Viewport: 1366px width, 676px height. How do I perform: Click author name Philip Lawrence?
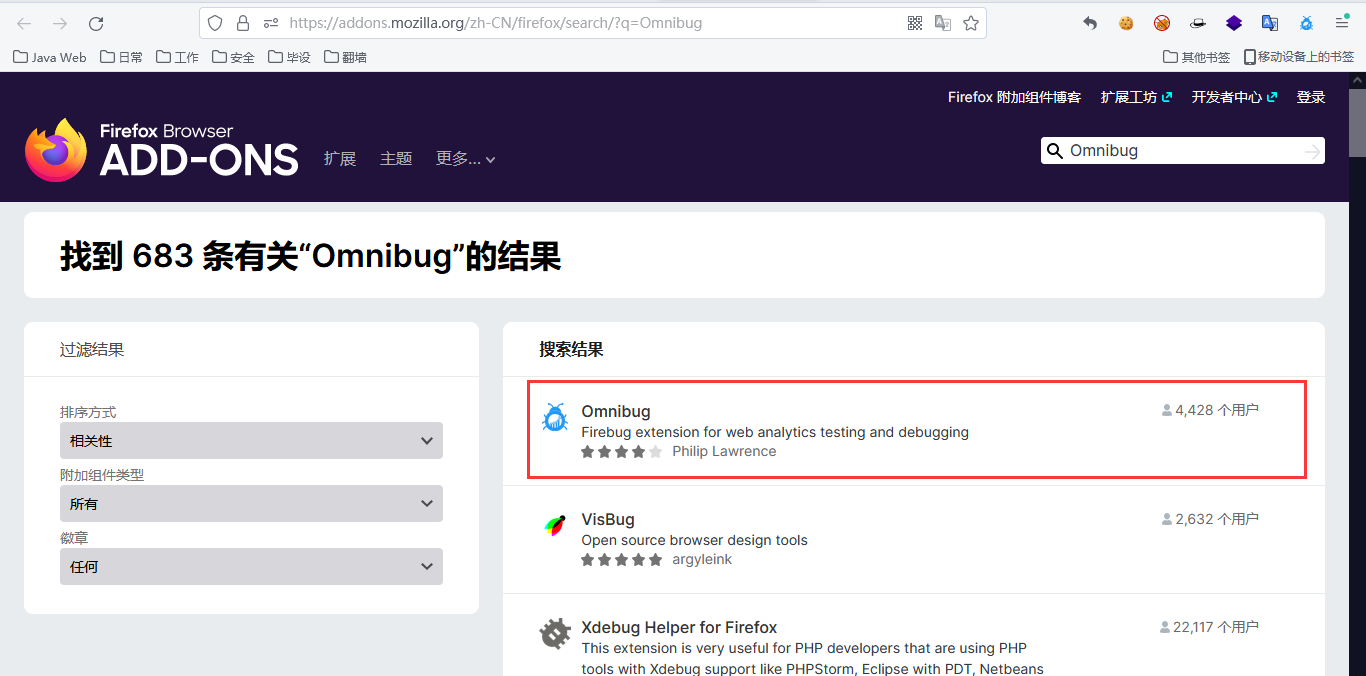724,451
